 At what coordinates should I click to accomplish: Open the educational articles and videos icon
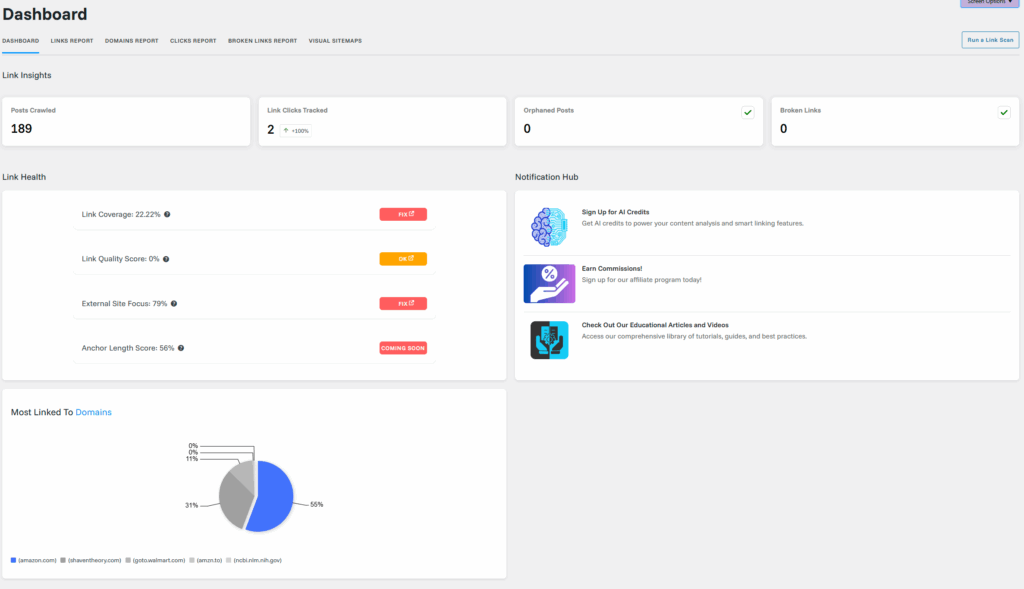click(549, 340)
